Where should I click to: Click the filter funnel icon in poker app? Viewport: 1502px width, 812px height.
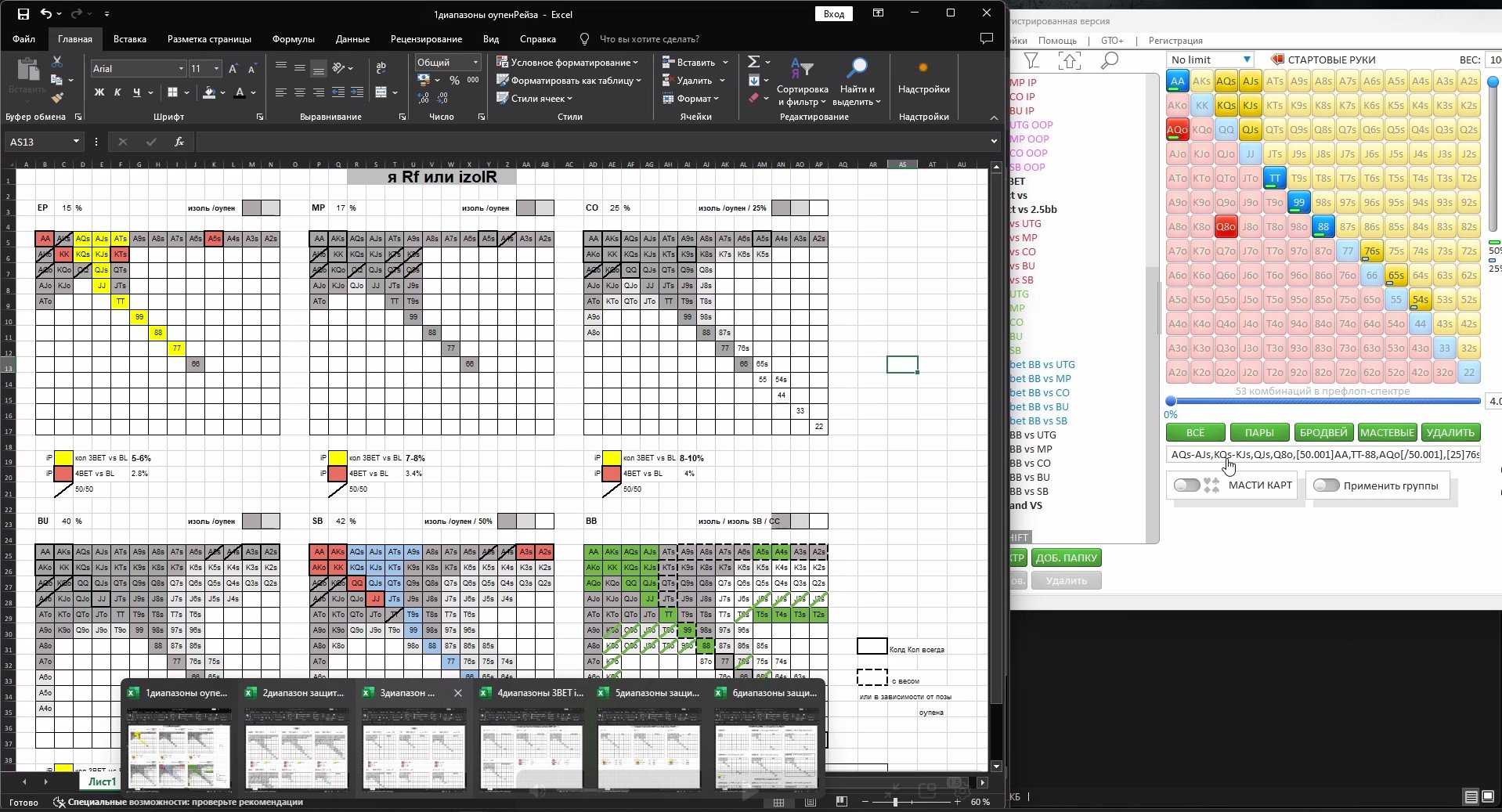pyautogui.click(x=1031, y=60)
